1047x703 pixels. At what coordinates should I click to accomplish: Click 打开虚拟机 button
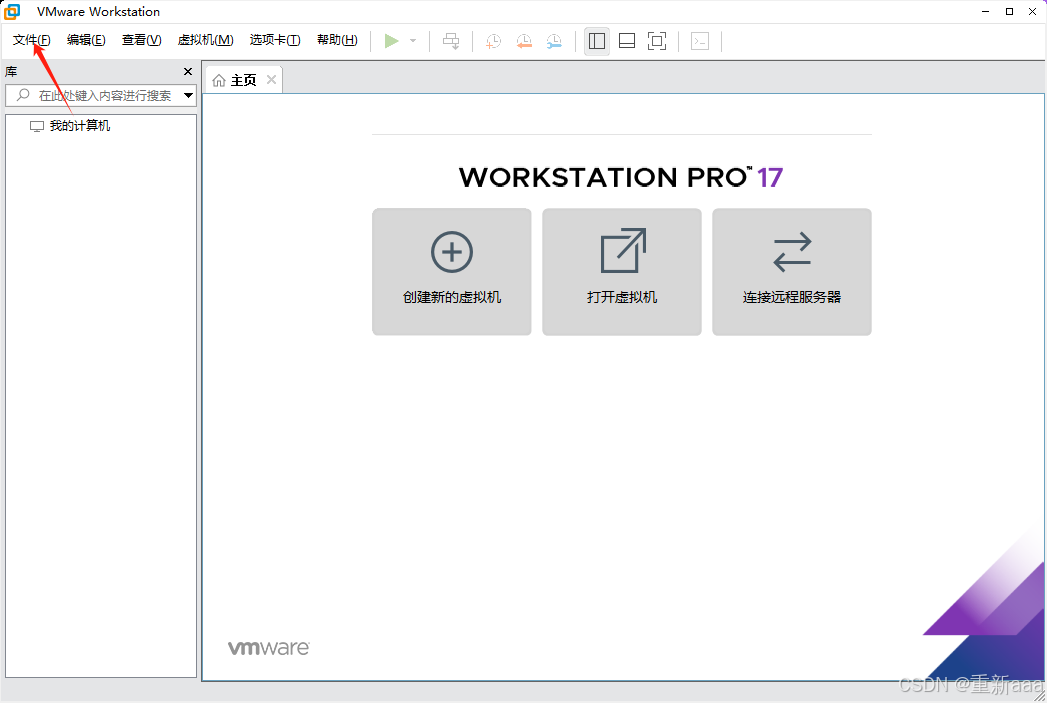622,272
